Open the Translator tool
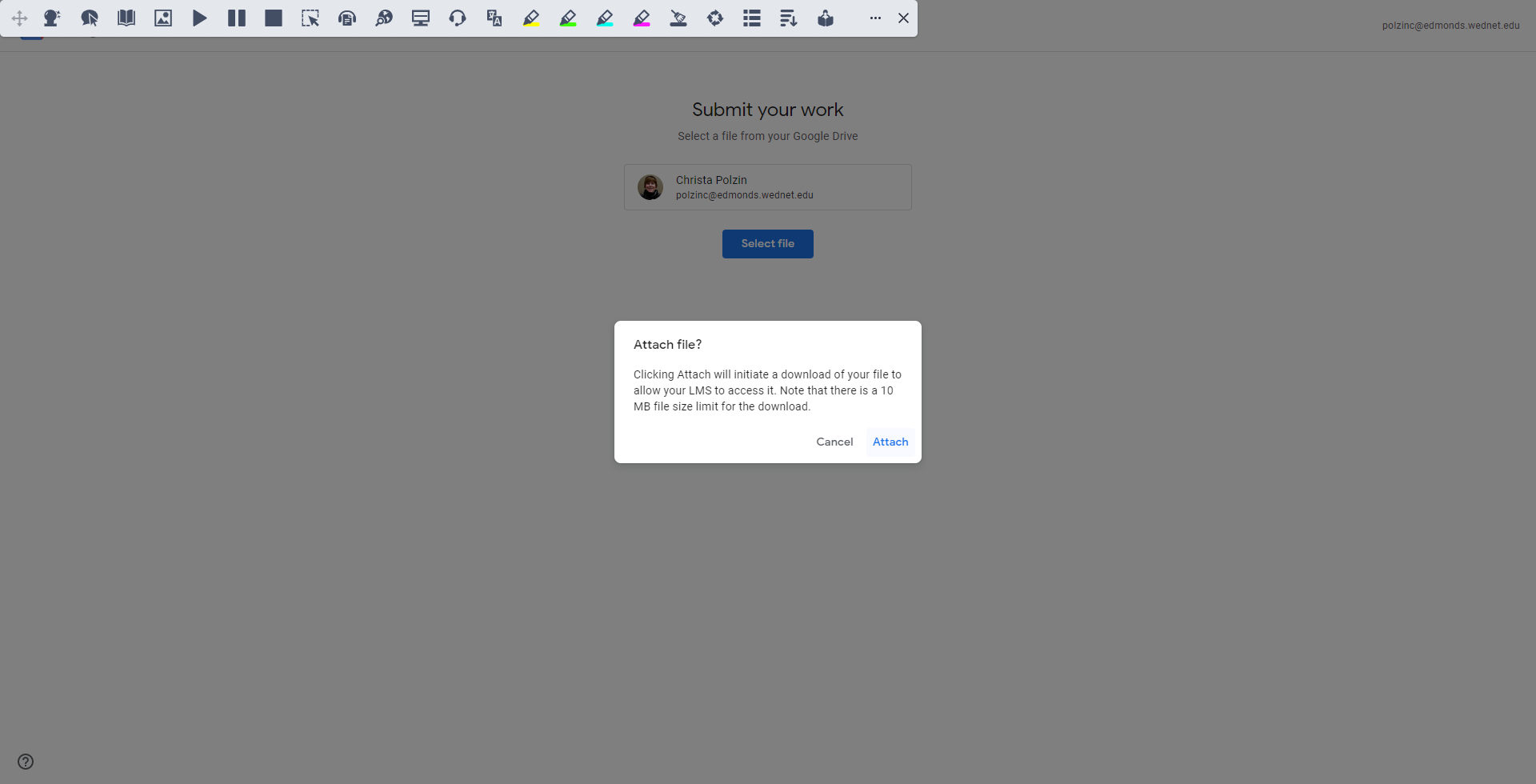Viewport: 1536px width, 784px height. 494,18
